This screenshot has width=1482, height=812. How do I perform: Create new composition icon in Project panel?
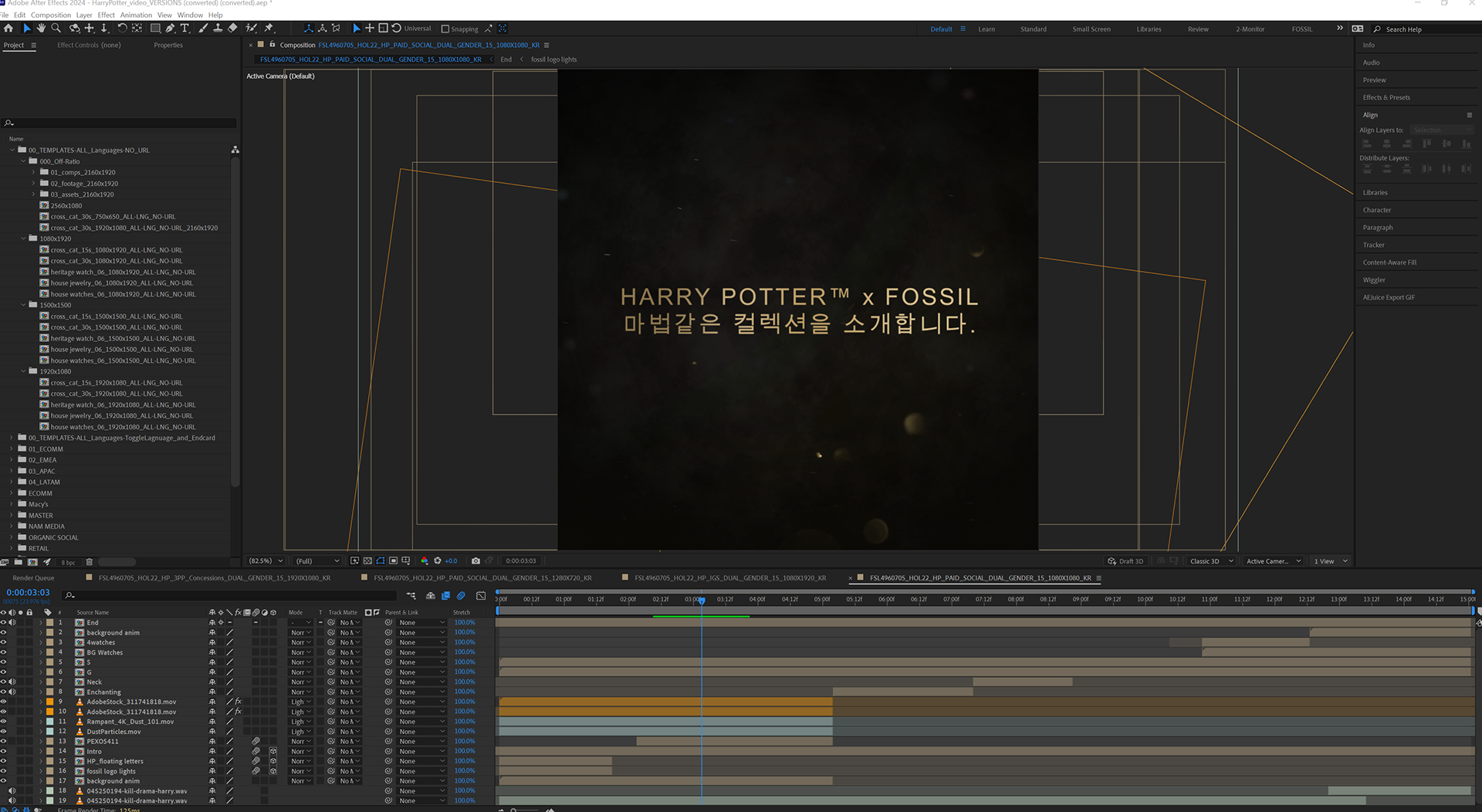pos(32,562)
